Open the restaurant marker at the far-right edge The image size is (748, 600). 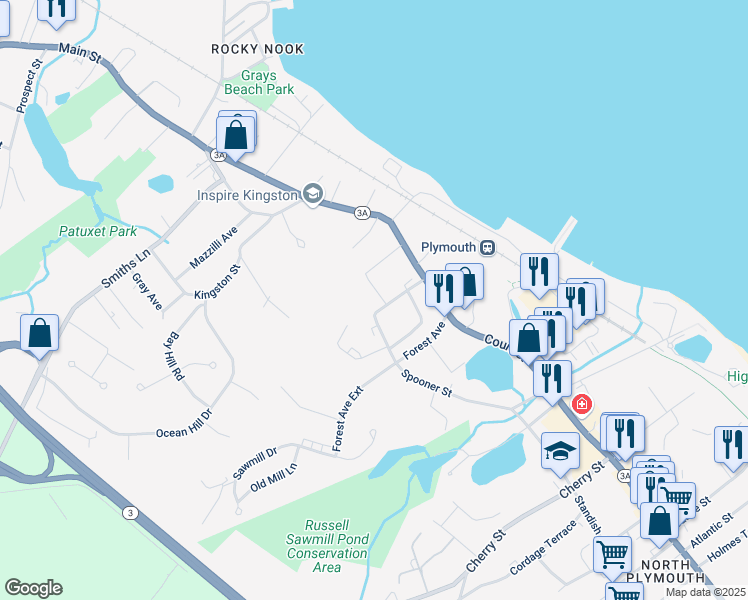click(x=733, y=447)
